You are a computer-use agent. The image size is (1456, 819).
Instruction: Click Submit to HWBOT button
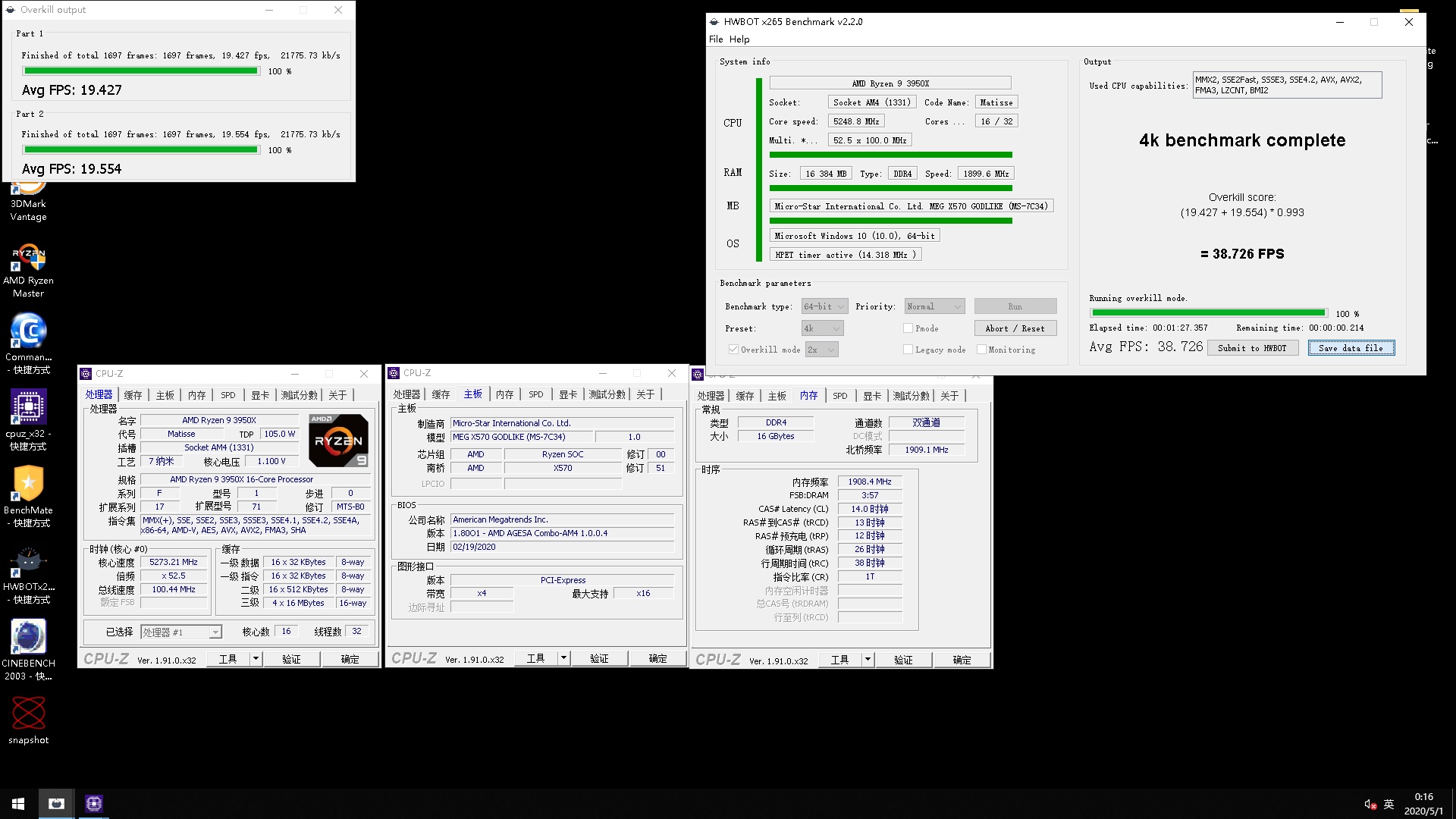click(x=1252, y=348)
